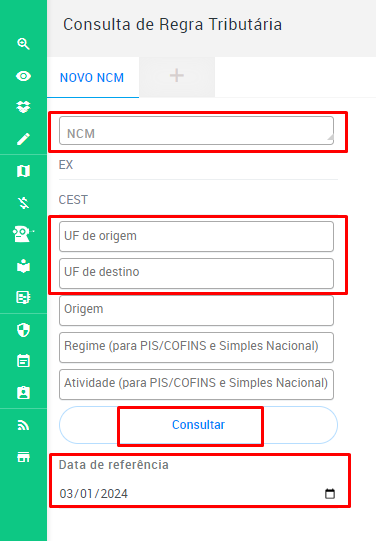Select the eye icon in sidebar
376x541 pixels.
point(23,76)
